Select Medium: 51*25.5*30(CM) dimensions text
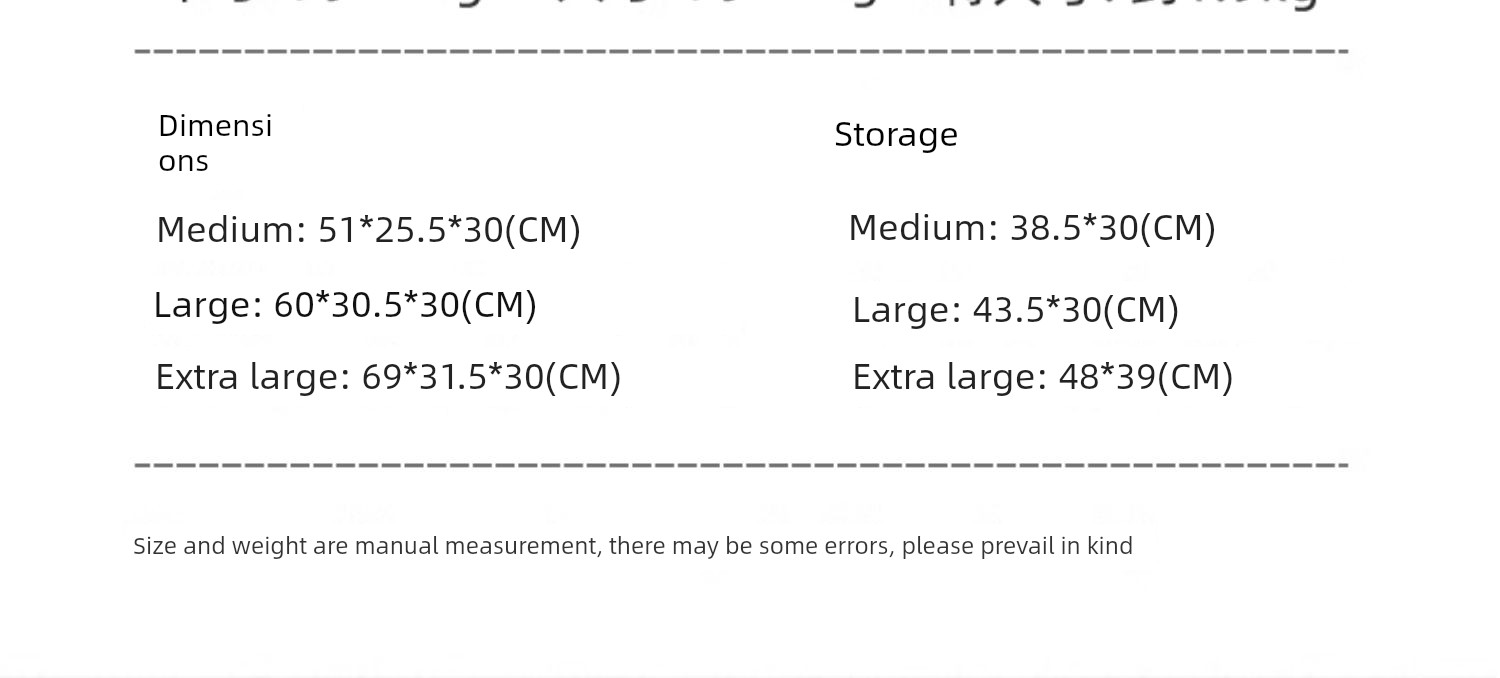The height and width of the screenshot is (678, 1500). pos(369,230)
